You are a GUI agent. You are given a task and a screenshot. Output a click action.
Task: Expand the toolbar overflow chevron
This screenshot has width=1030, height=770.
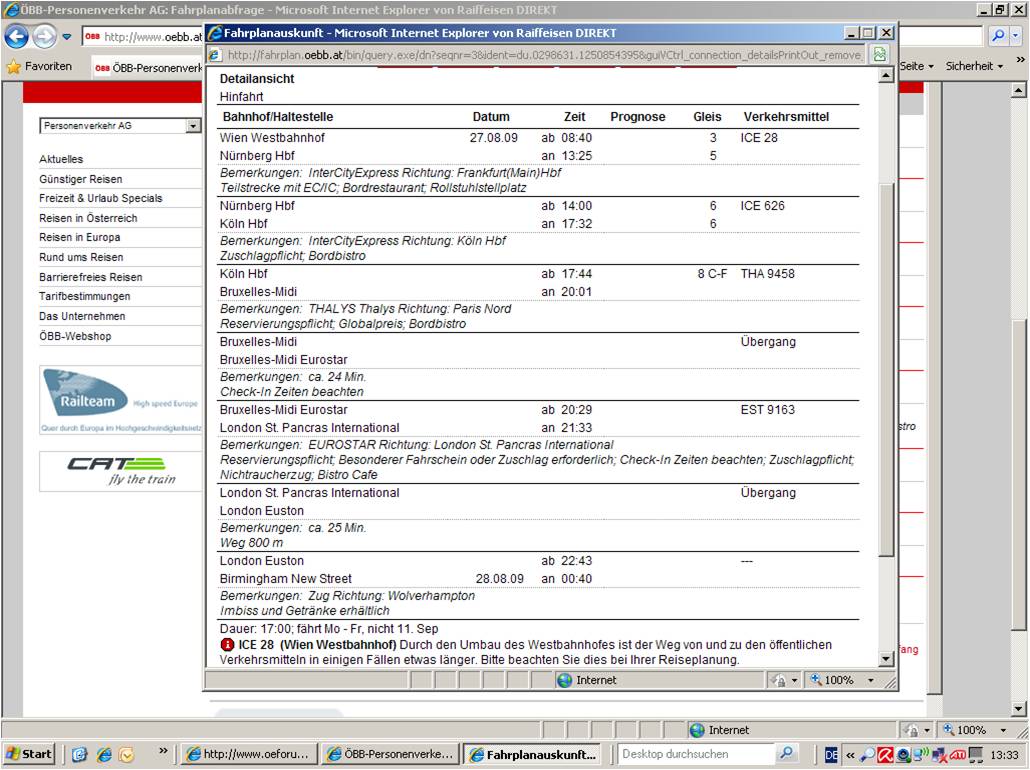pyautogui.click(x=1020, y=60)
